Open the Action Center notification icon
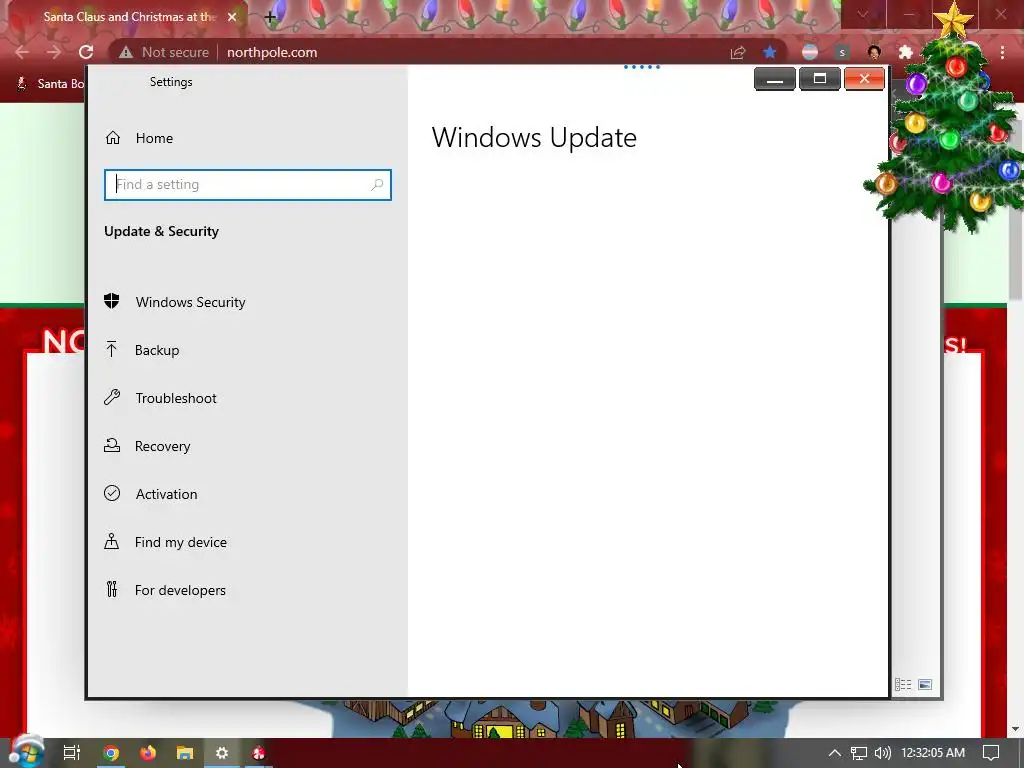The image size is (1024, 768). (991, 753)
